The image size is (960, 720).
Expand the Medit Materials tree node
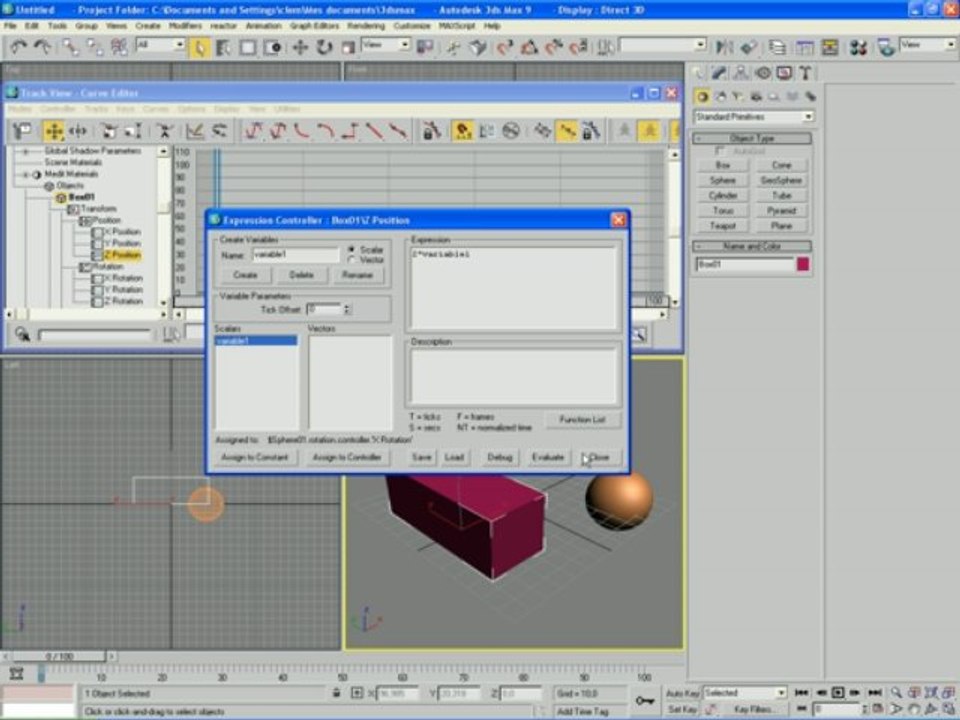pyautogui.click(x=26, y=174)
